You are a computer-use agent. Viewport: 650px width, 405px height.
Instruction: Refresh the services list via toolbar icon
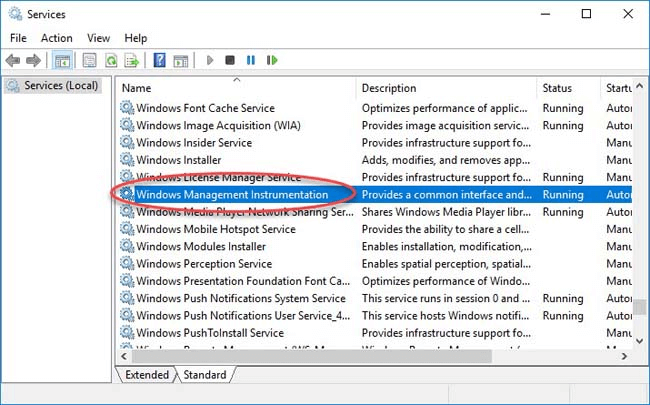(111, 61)
